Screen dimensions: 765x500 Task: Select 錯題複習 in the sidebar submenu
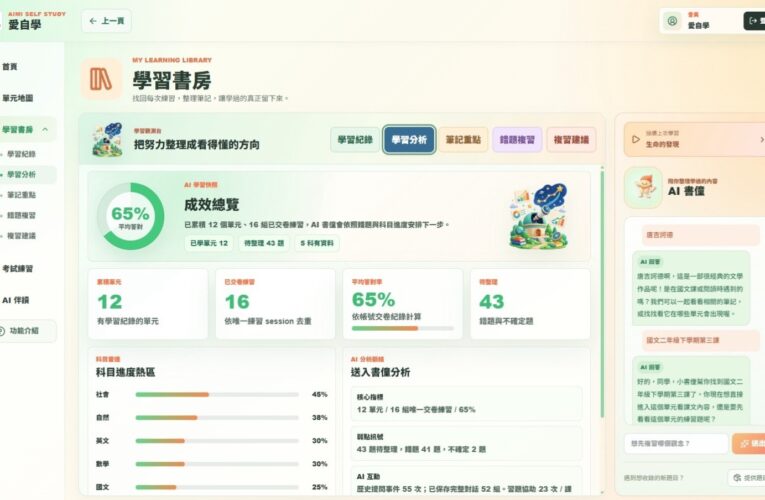pyautogui.click(x=21, y=215)
